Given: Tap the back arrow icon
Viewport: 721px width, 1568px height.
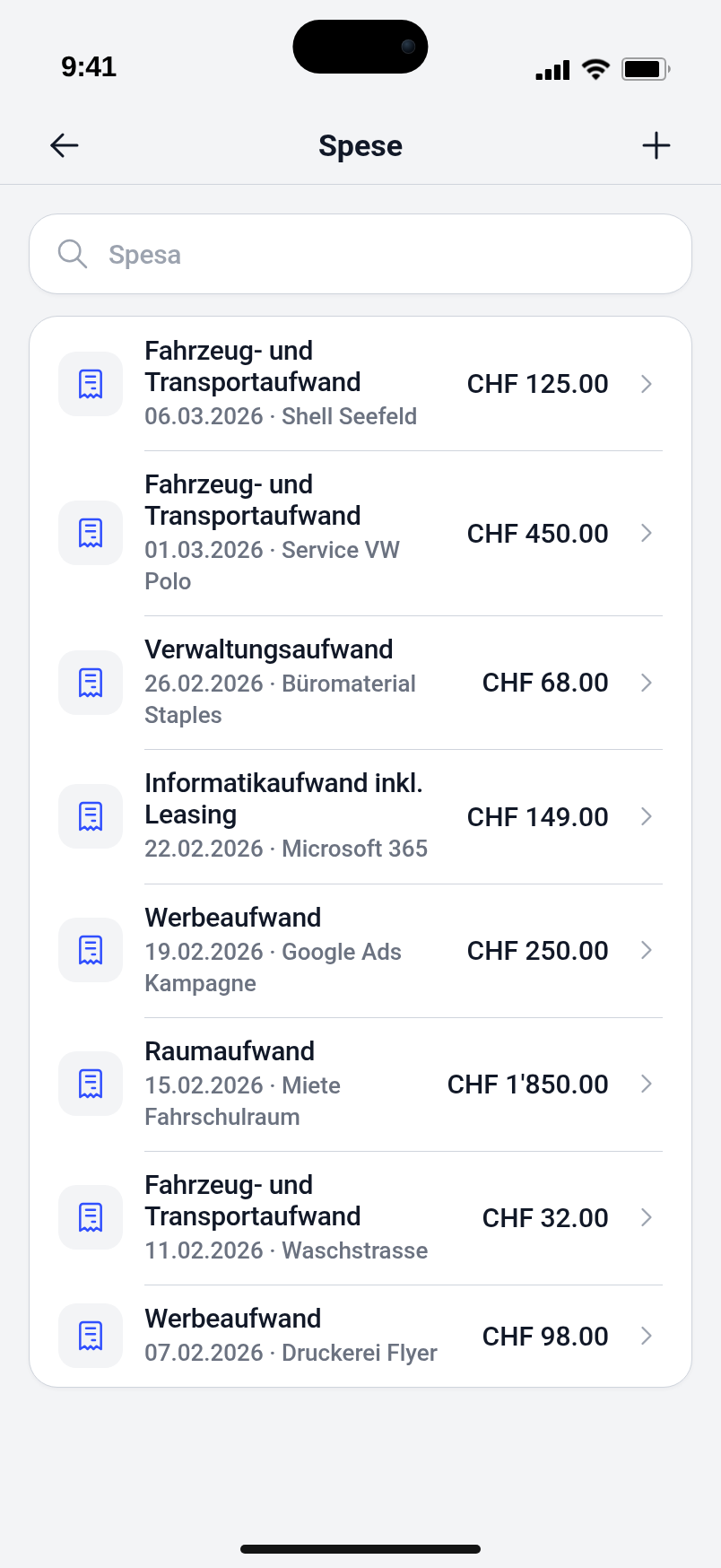Looking at the screenshot, I should 65,145.
